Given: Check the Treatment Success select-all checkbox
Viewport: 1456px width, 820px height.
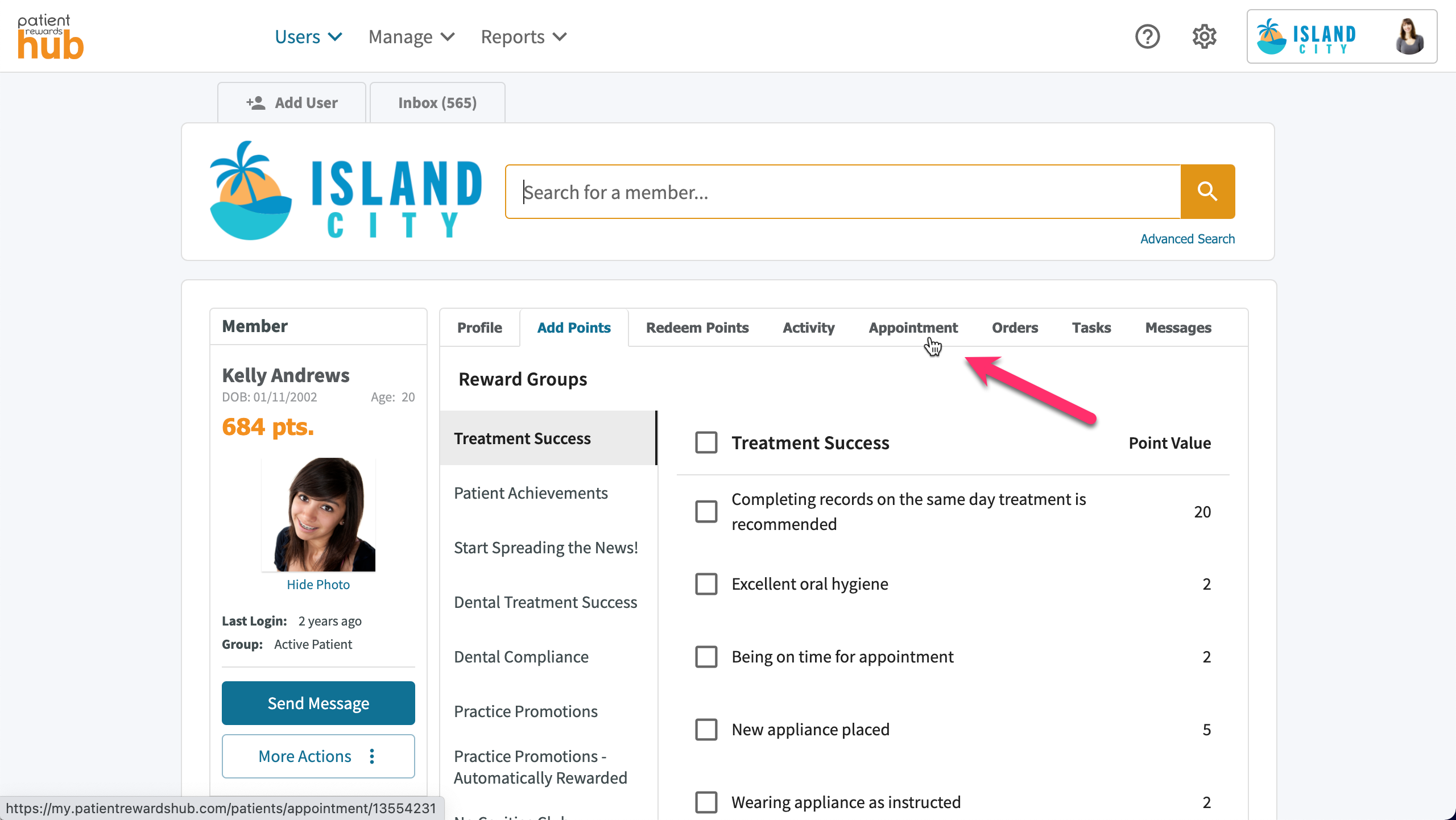Looking at the screenshot, I should 706,442.
